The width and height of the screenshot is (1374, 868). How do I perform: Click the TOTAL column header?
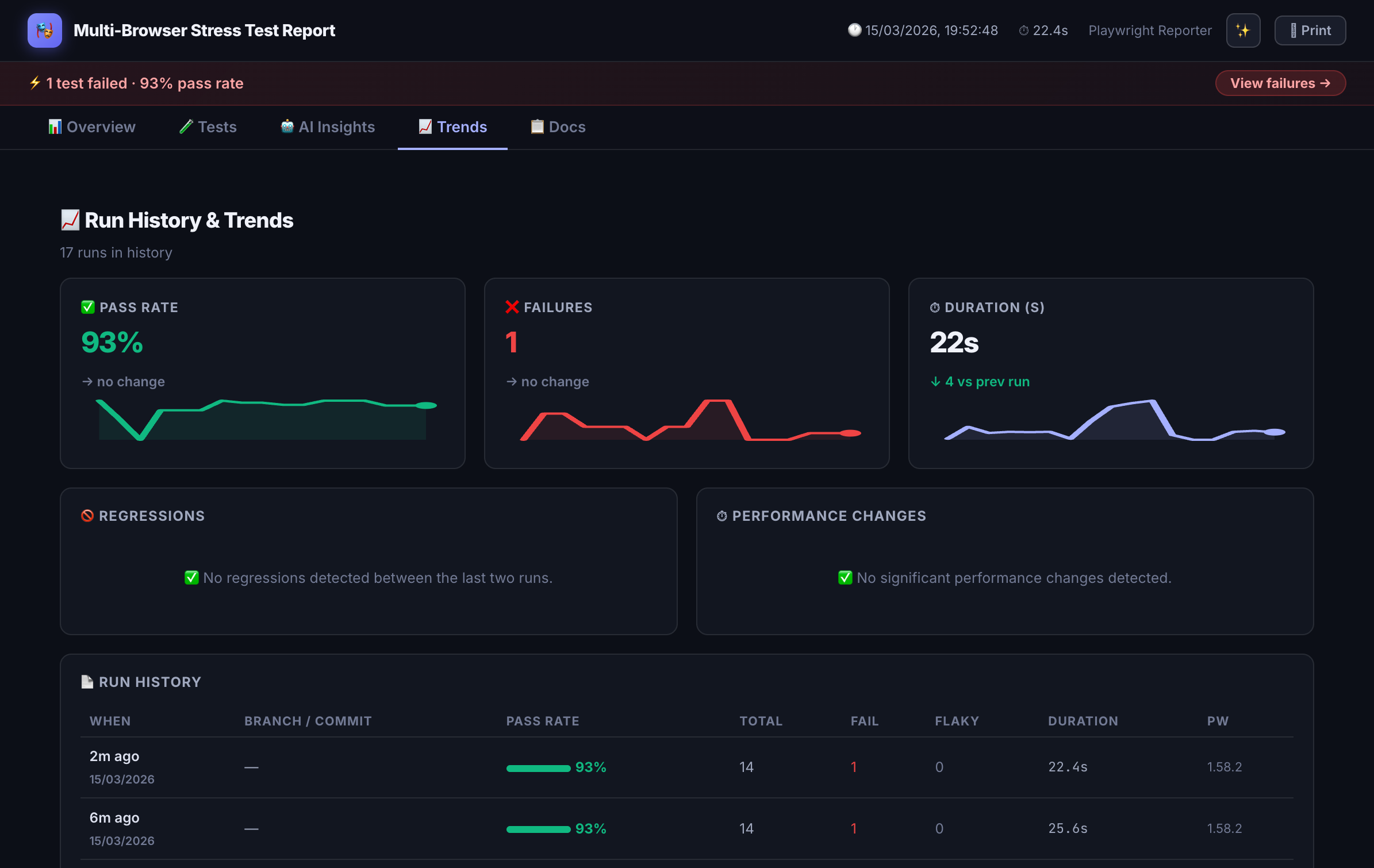(x=761, y=721)
